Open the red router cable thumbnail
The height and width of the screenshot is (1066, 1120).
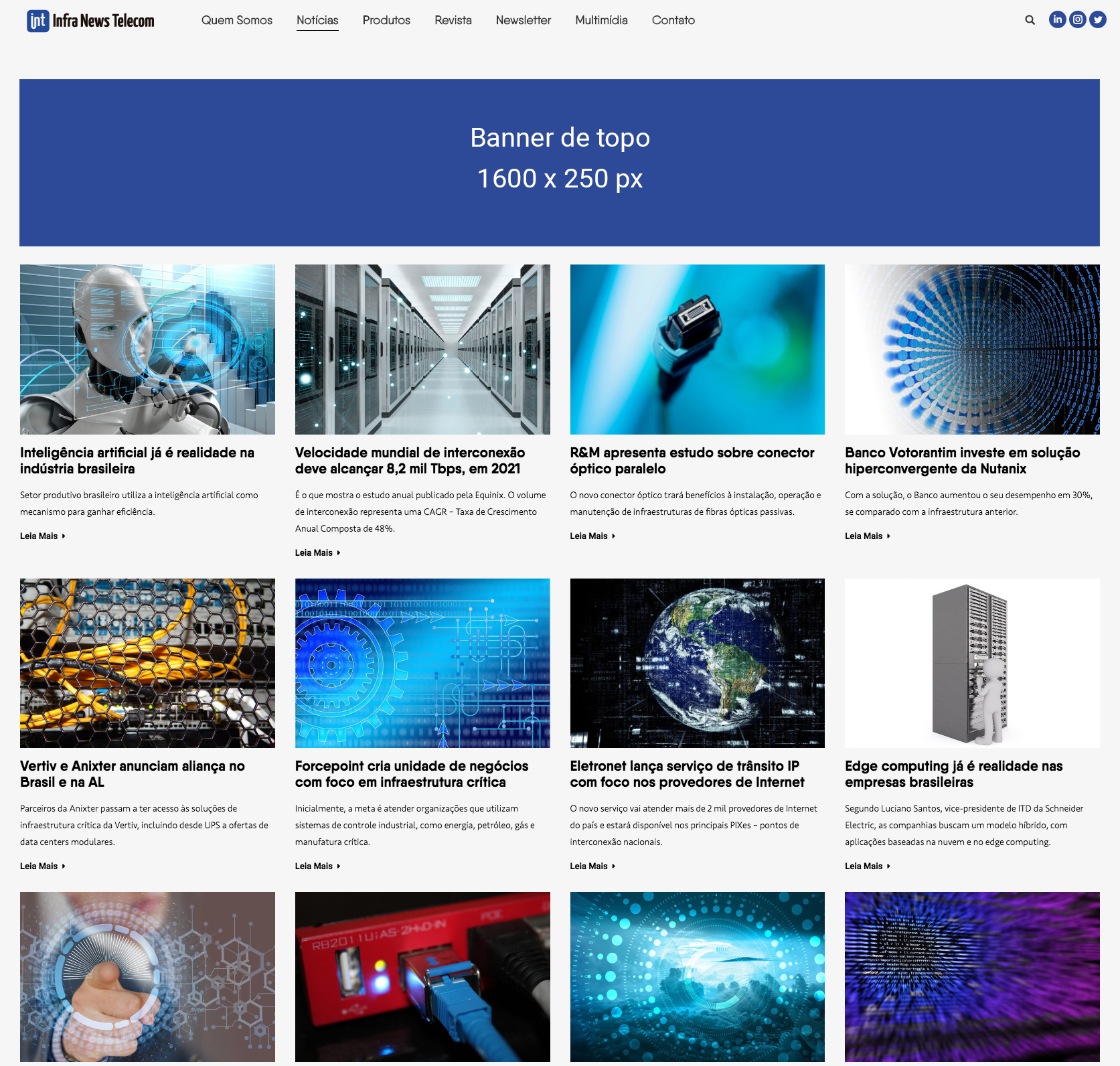(x=422, y=977)
